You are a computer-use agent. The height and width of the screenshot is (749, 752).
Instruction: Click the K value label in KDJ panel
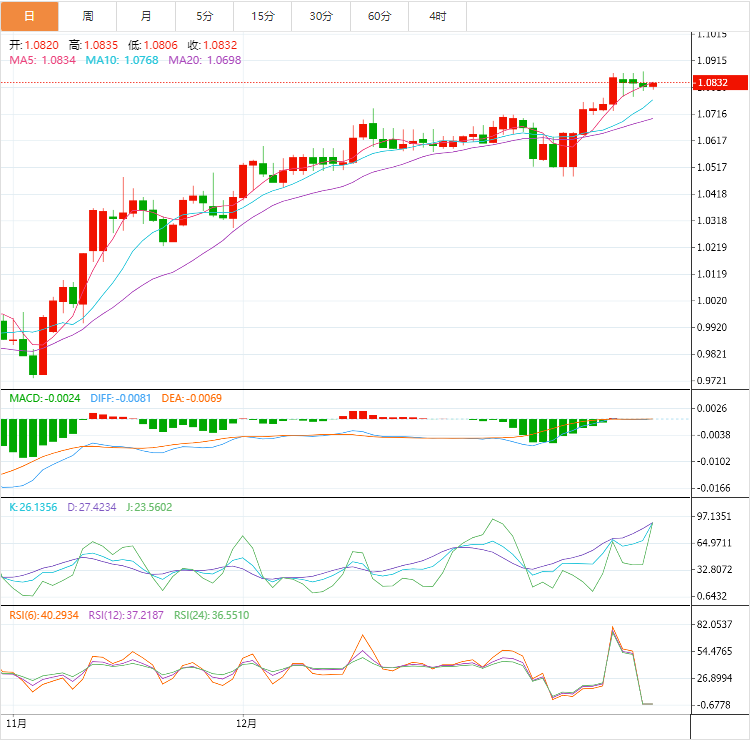point(35,507)
